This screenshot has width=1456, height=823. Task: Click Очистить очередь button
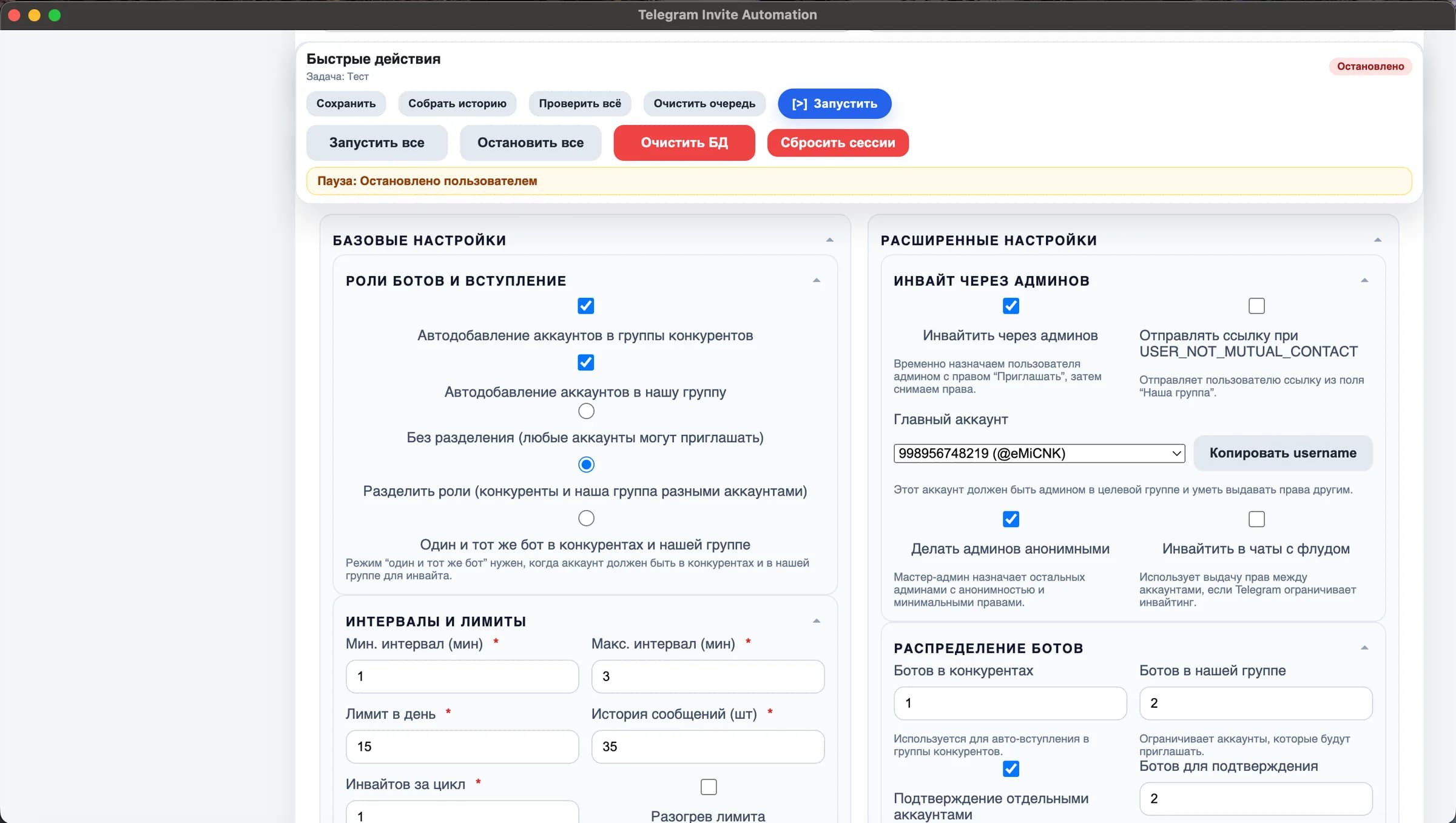704,104
